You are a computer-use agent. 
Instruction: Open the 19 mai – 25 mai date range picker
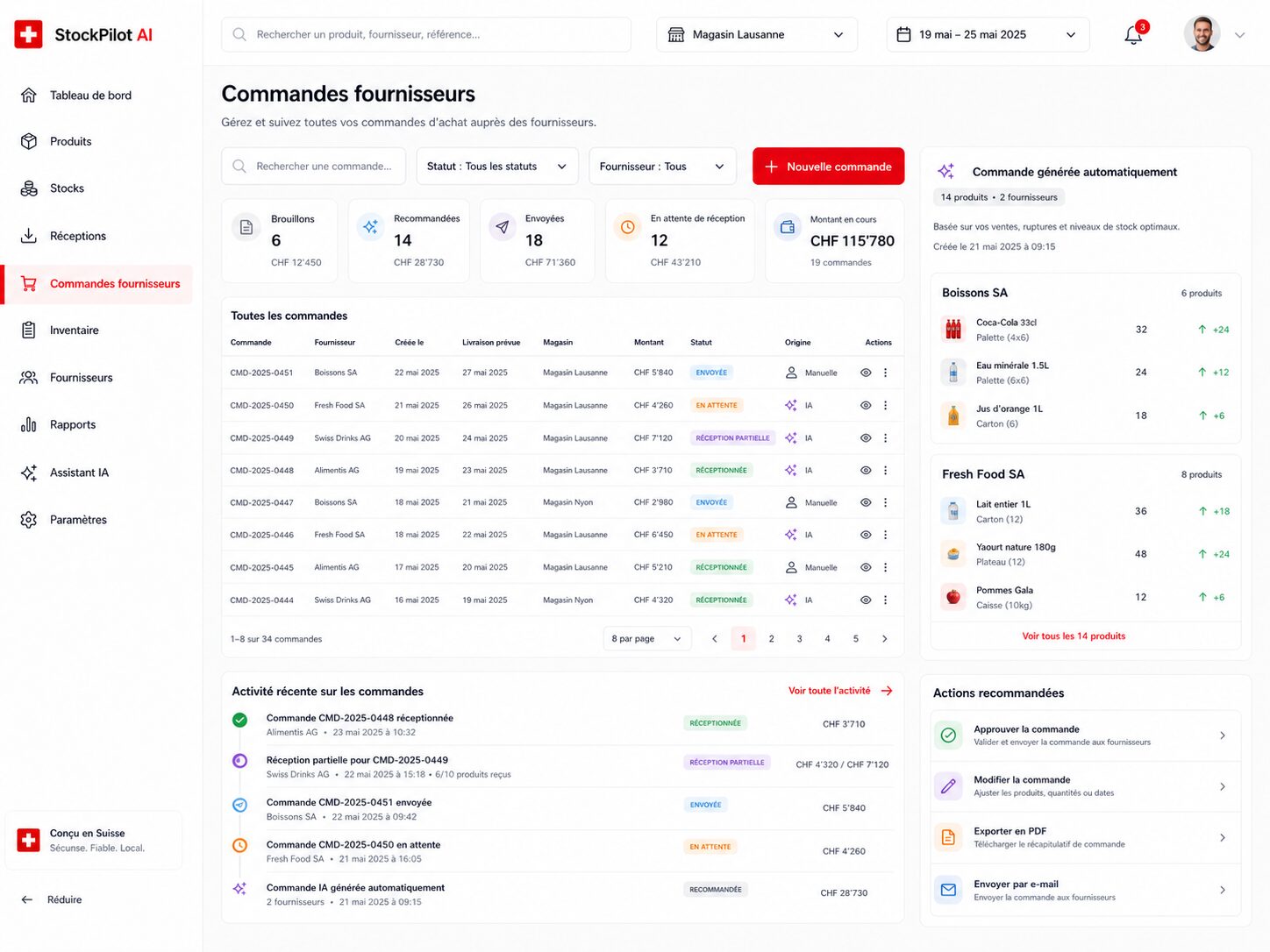click(988, 34)
